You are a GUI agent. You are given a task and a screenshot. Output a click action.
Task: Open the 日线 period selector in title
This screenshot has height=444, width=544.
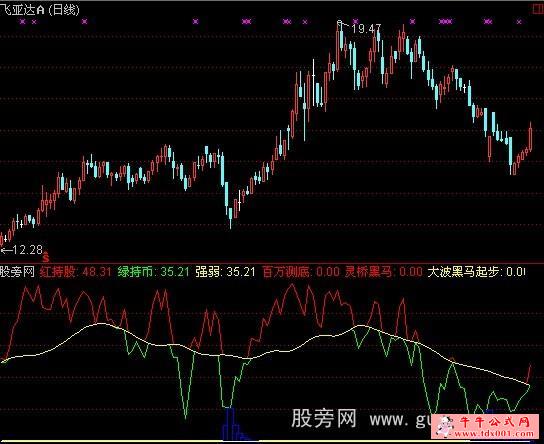click(x=64, y=9)
